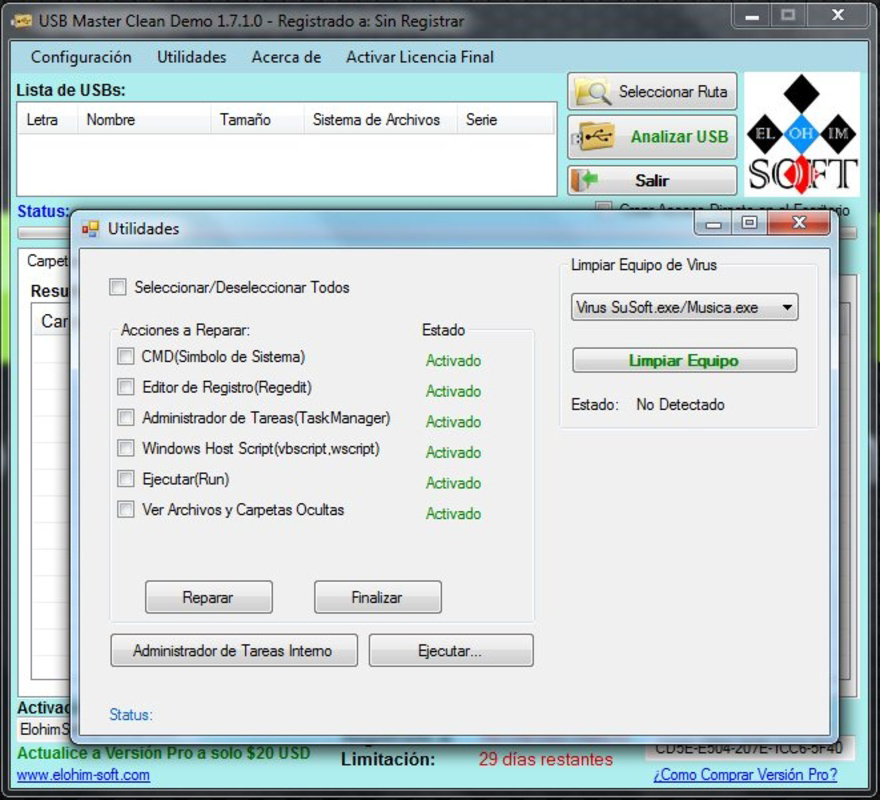Click the '29 días restantes' limitation text
Image resolution: width=880 pixels, height=800 pixels.
(x=546, y=760)
